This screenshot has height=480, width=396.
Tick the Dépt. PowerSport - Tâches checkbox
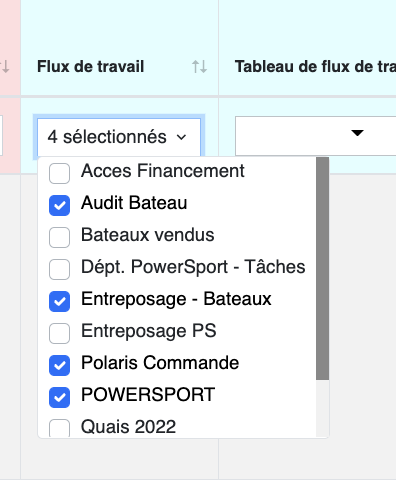coord(59,269)
